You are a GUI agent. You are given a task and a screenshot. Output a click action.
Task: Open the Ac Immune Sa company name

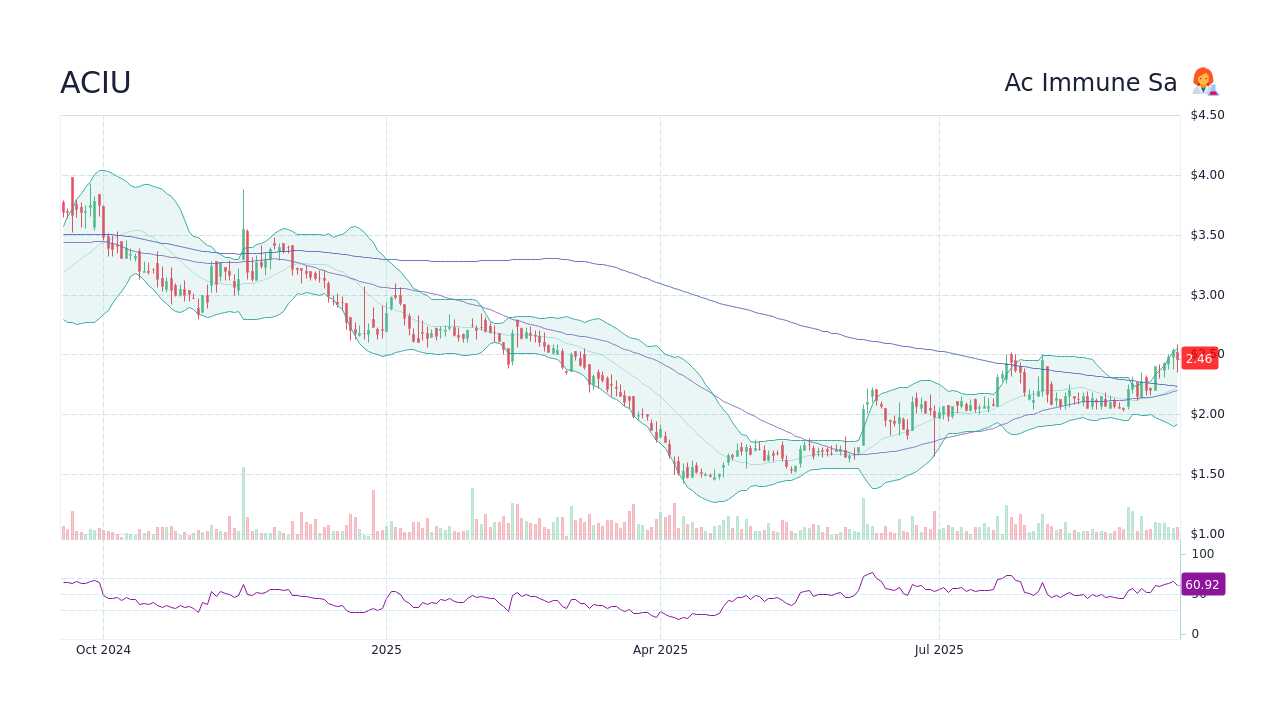(x=1090, y=82)
